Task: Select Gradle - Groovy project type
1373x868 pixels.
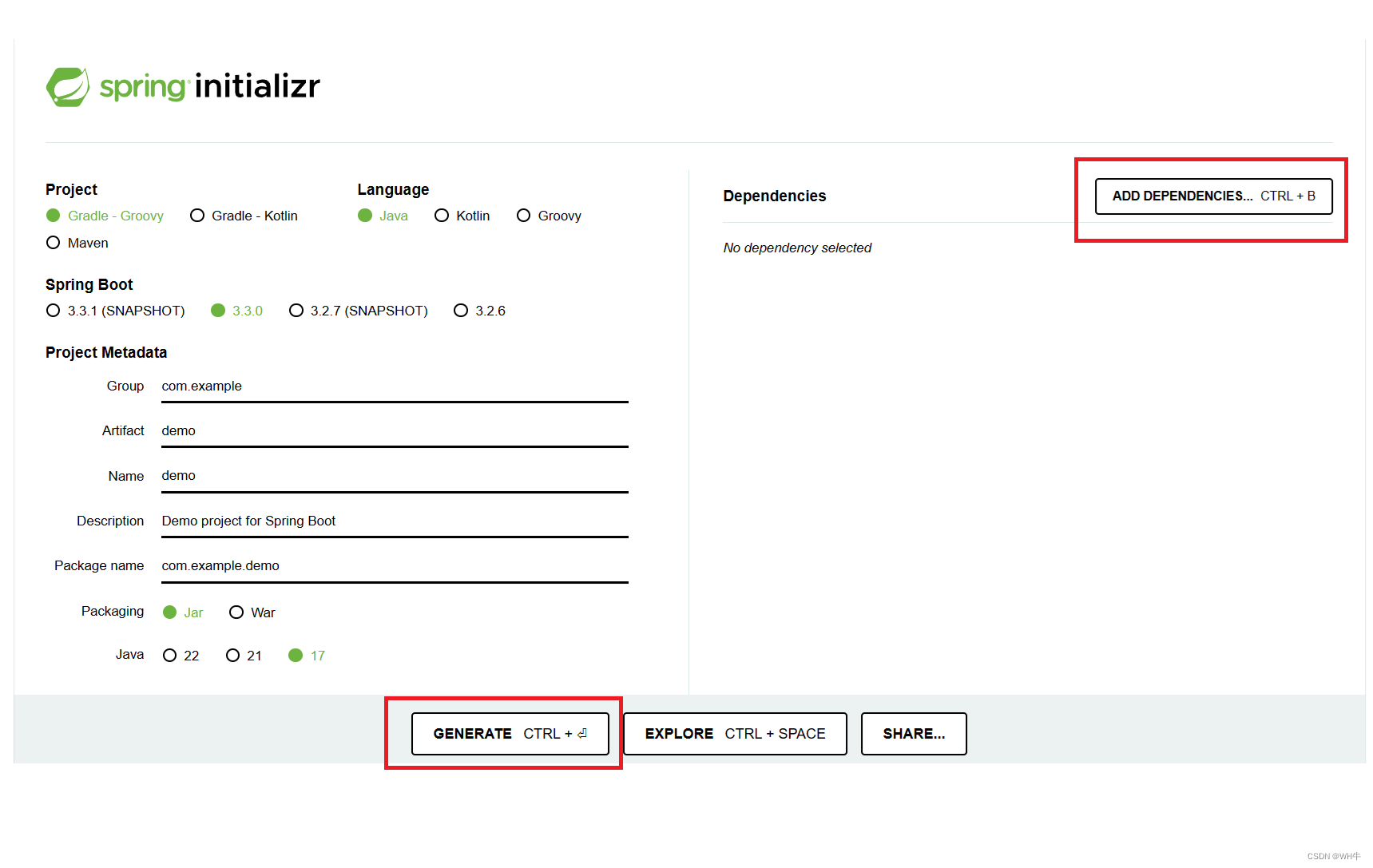Action: coord(105,216)
